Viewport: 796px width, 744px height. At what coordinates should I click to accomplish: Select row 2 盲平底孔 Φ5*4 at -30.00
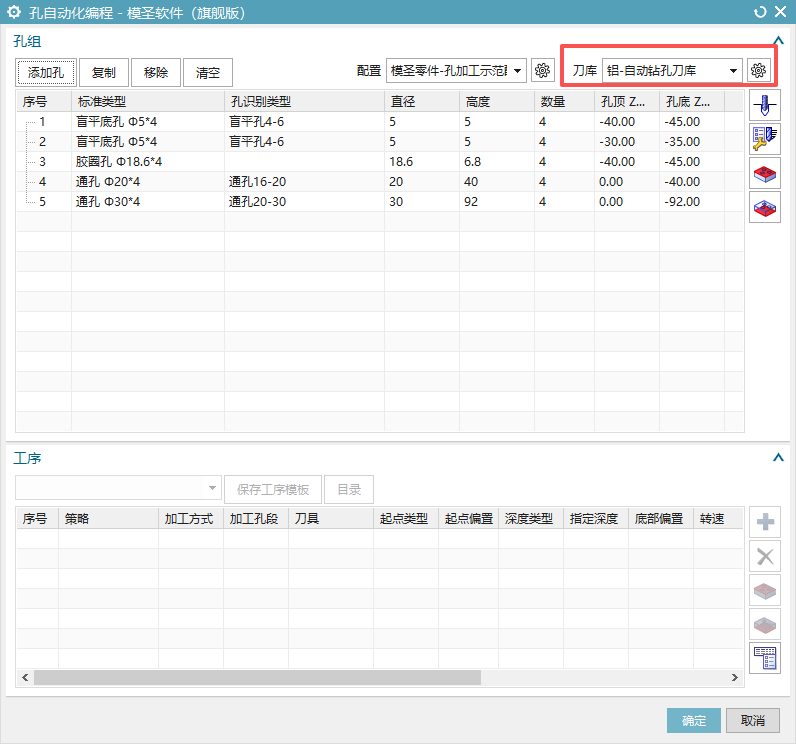380,142
